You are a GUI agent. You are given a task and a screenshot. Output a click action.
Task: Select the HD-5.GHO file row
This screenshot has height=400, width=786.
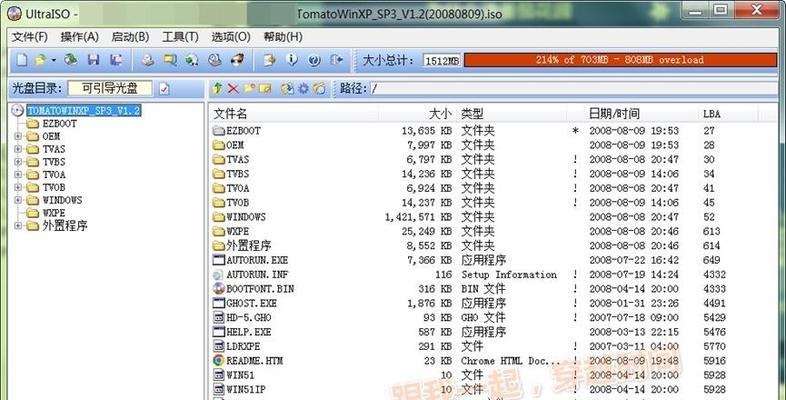494,318
